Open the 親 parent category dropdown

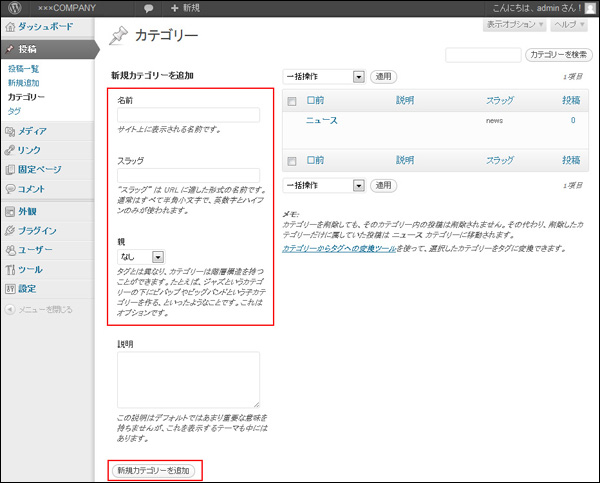click(141, 257)
